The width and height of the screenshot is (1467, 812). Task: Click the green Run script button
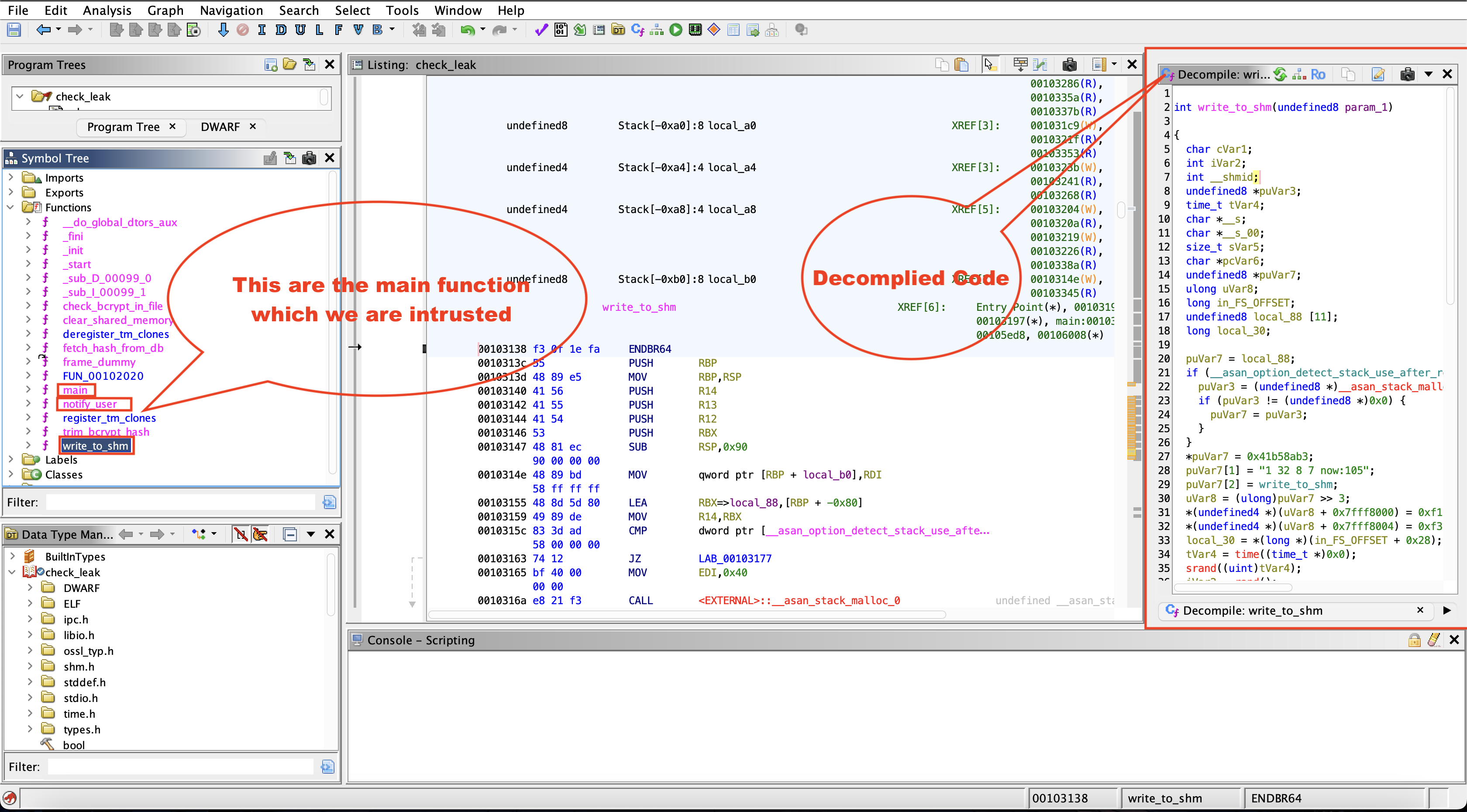point(675,30)
